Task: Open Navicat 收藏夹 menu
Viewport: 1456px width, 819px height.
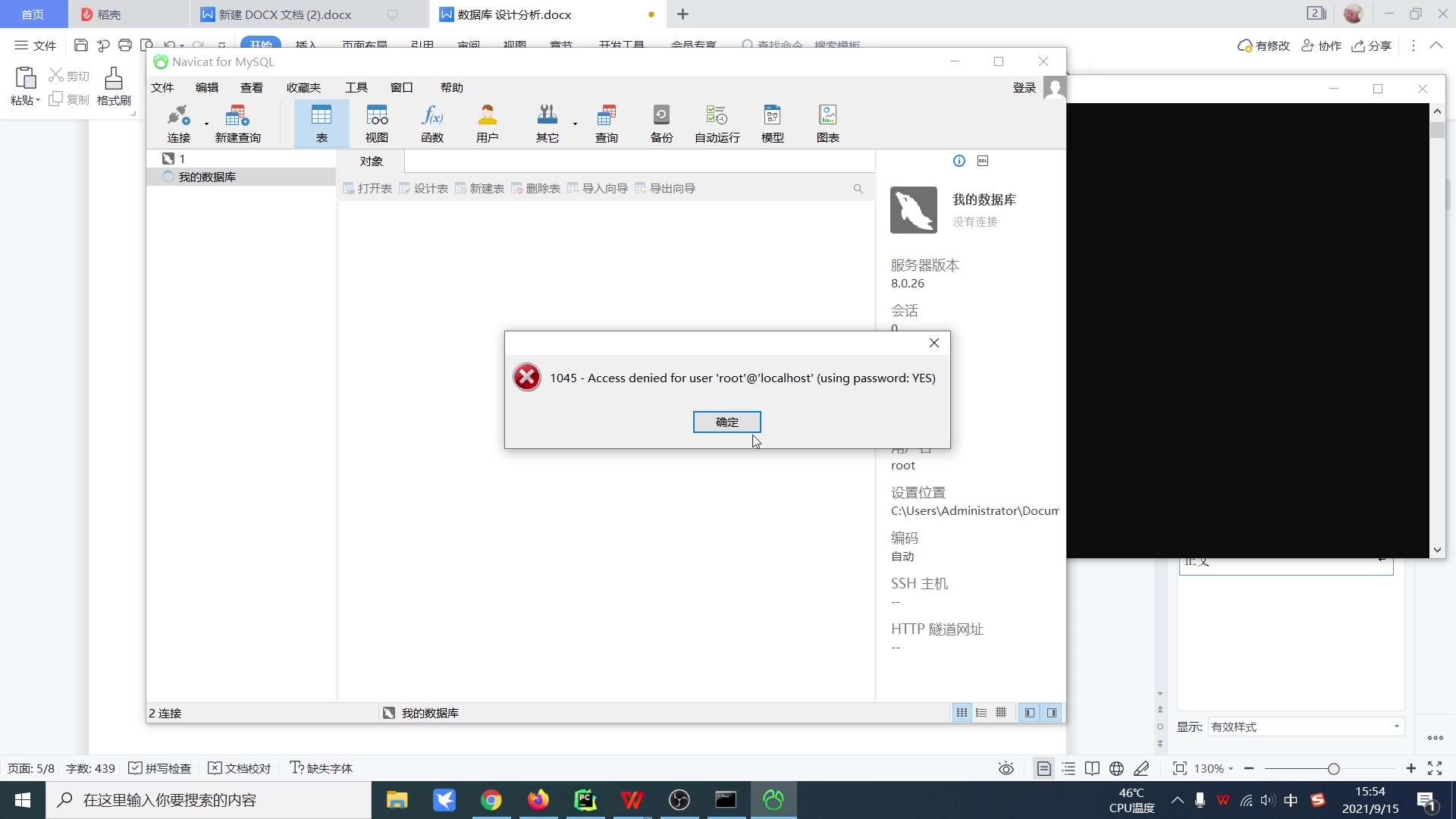Action: (x=303, y=88)
